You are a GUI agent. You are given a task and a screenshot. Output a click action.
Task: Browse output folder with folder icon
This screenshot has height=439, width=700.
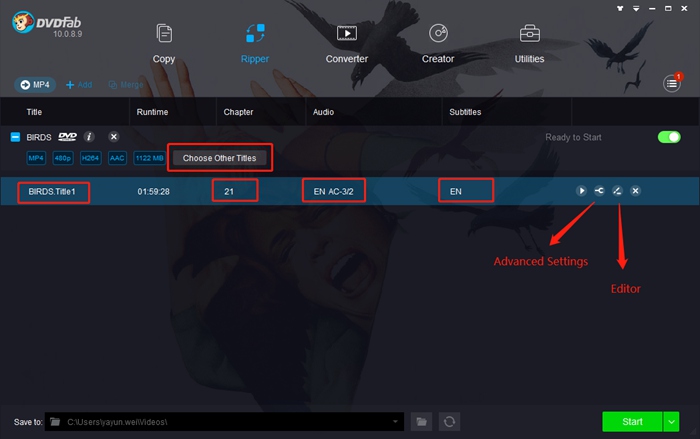(x=423, y=422)
